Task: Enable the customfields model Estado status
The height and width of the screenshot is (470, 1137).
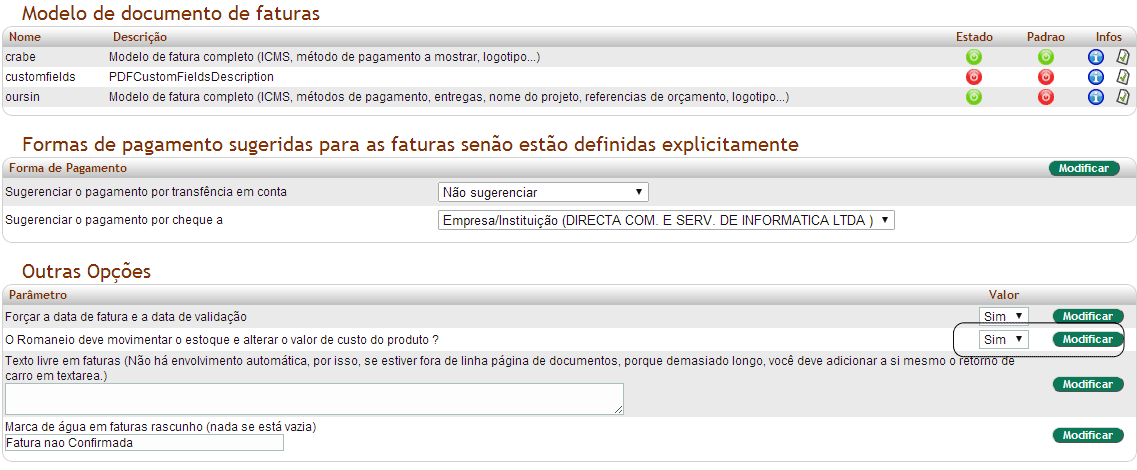Action: 974,77
